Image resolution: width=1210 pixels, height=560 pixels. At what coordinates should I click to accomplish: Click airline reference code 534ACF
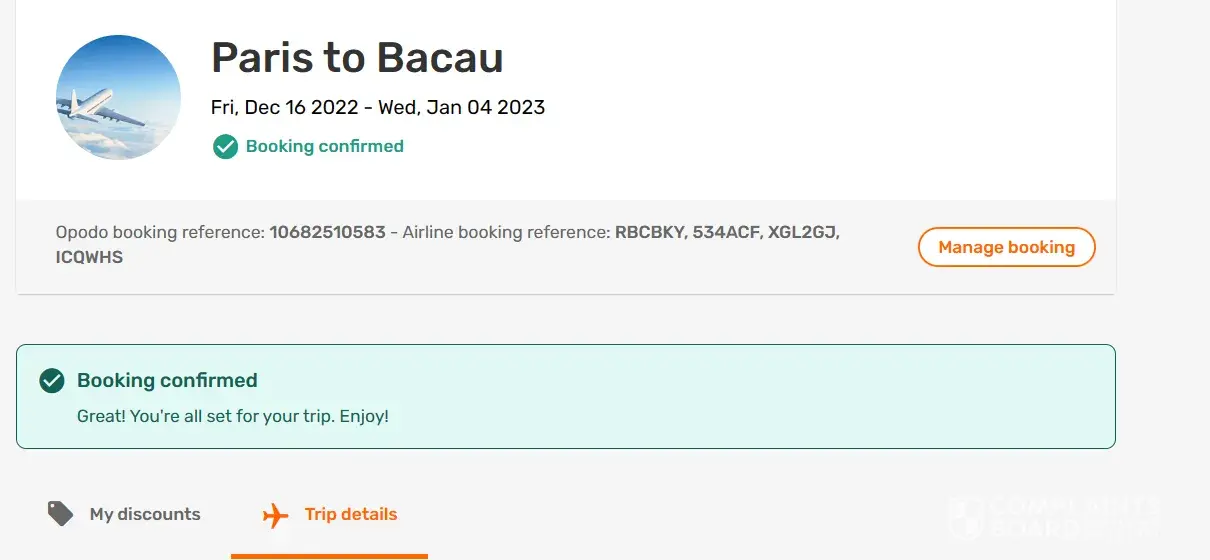click(726, 233)
